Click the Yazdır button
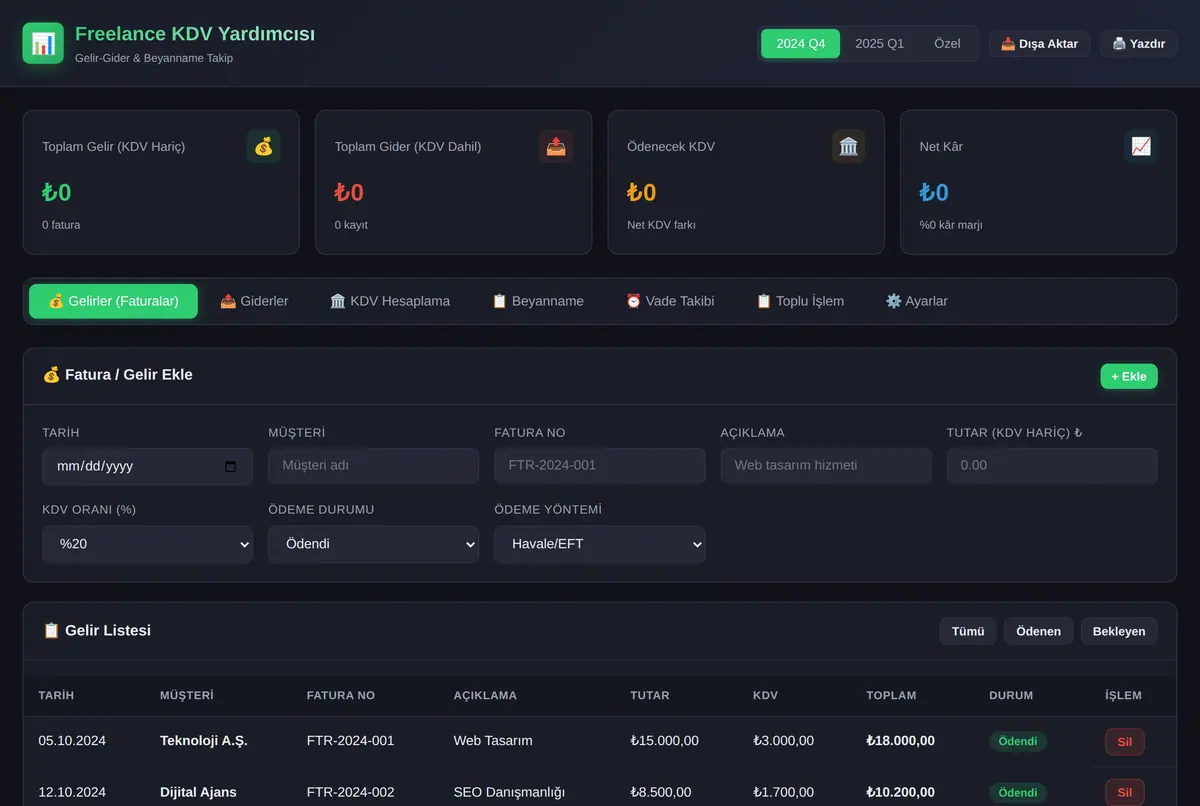1200x806 pixels. [x=1139, y=43]
